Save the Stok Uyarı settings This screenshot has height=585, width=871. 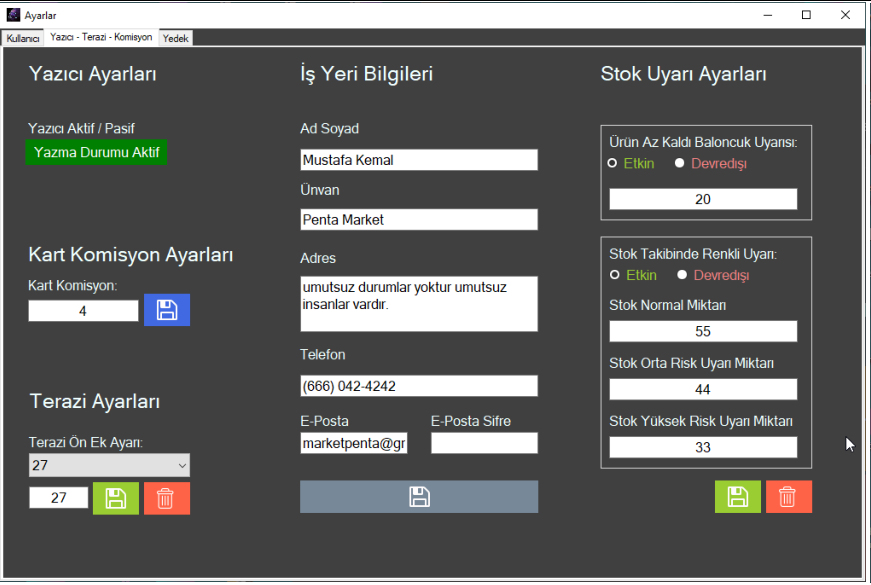(x=737, y=497)
